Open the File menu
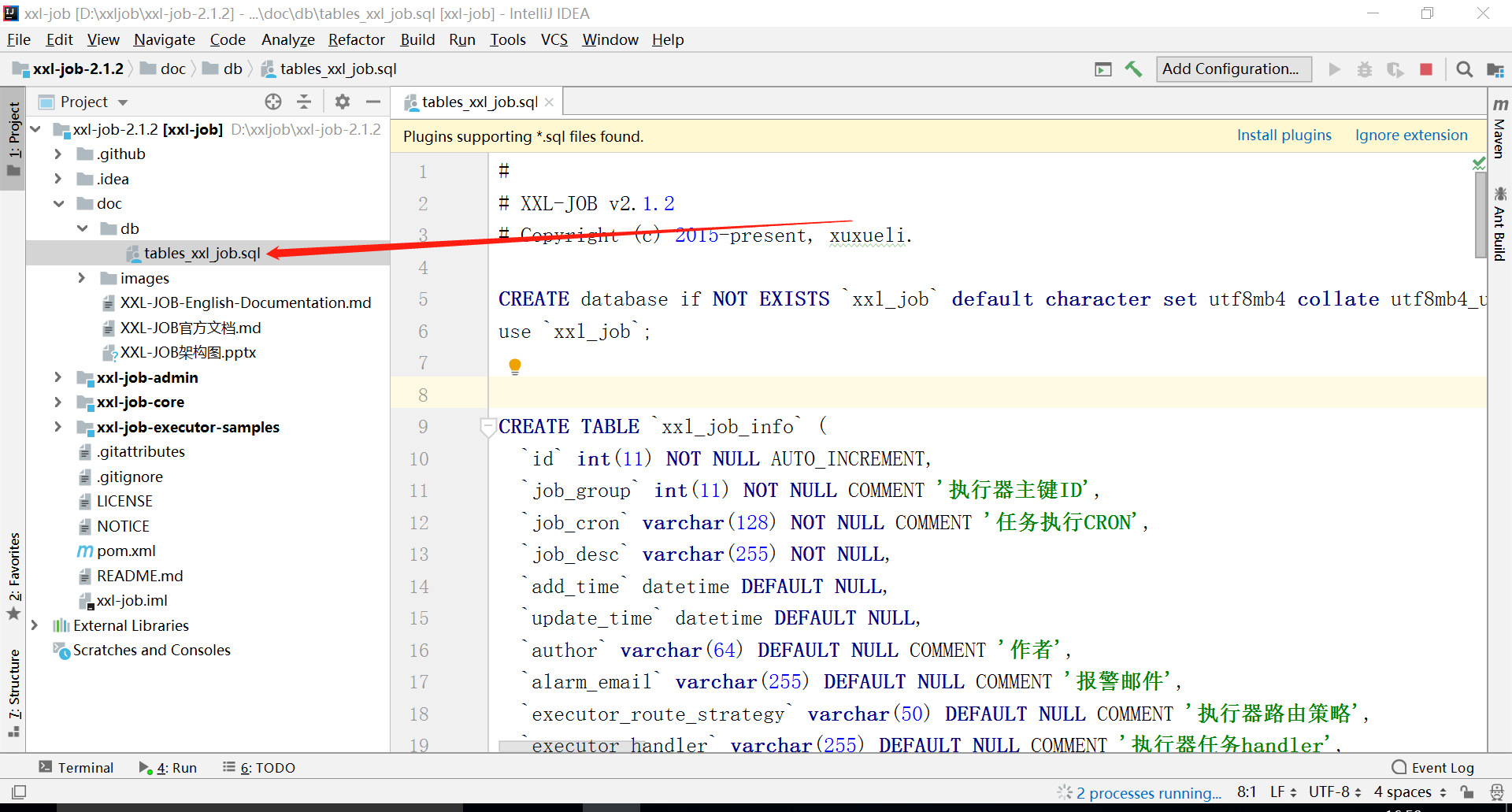The height and width of the screenshot is (812, 1512). tap(19, 39)
